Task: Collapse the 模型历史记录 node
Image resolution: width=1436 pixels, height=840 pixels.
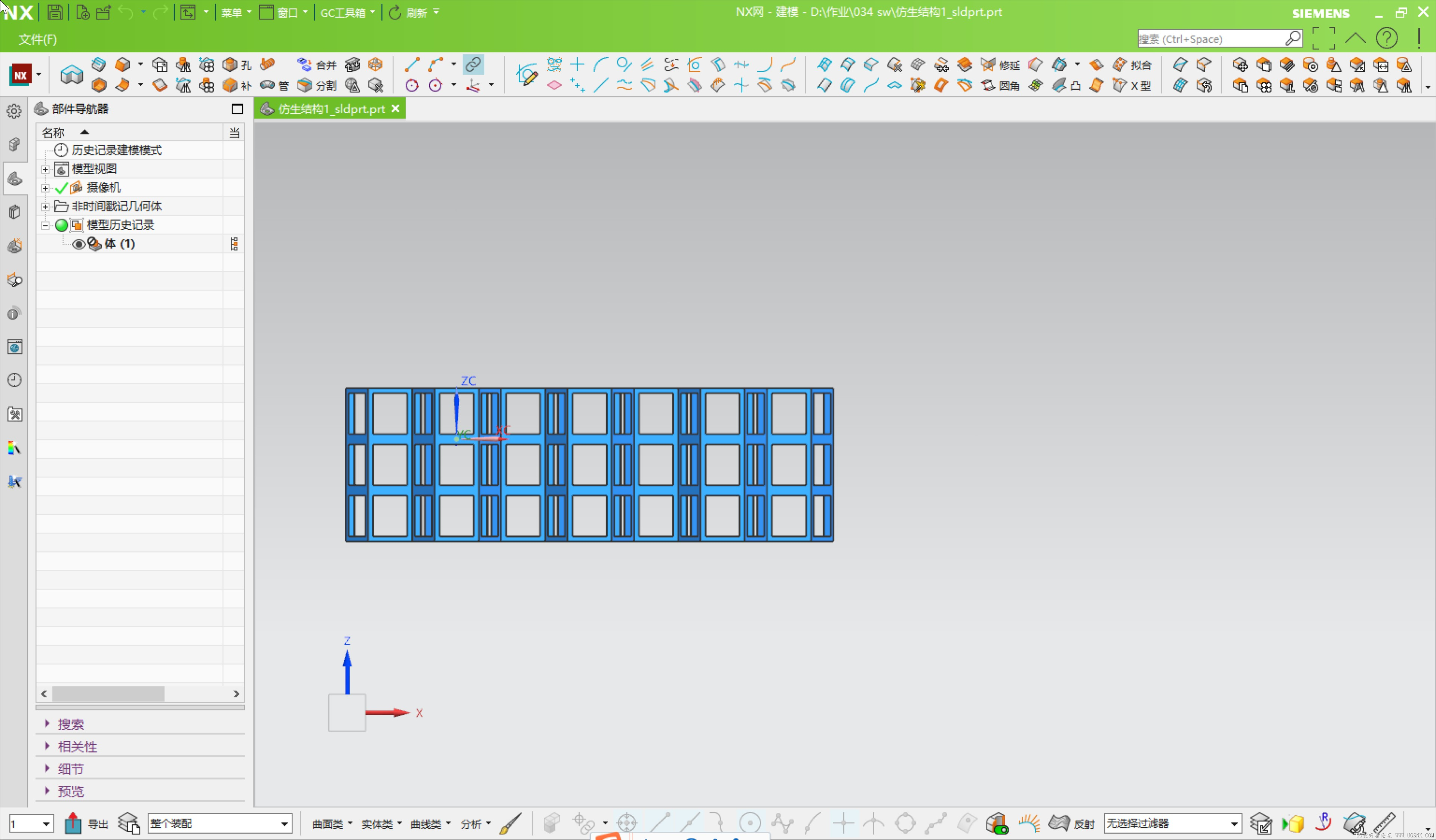Action: (45, 225)
